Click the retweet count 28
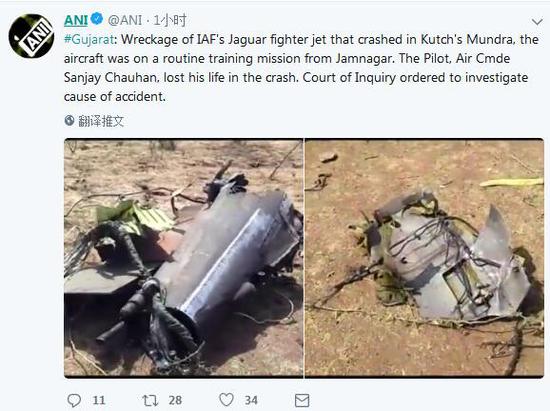Screen dimensions: 550x411 coord(175,400)
